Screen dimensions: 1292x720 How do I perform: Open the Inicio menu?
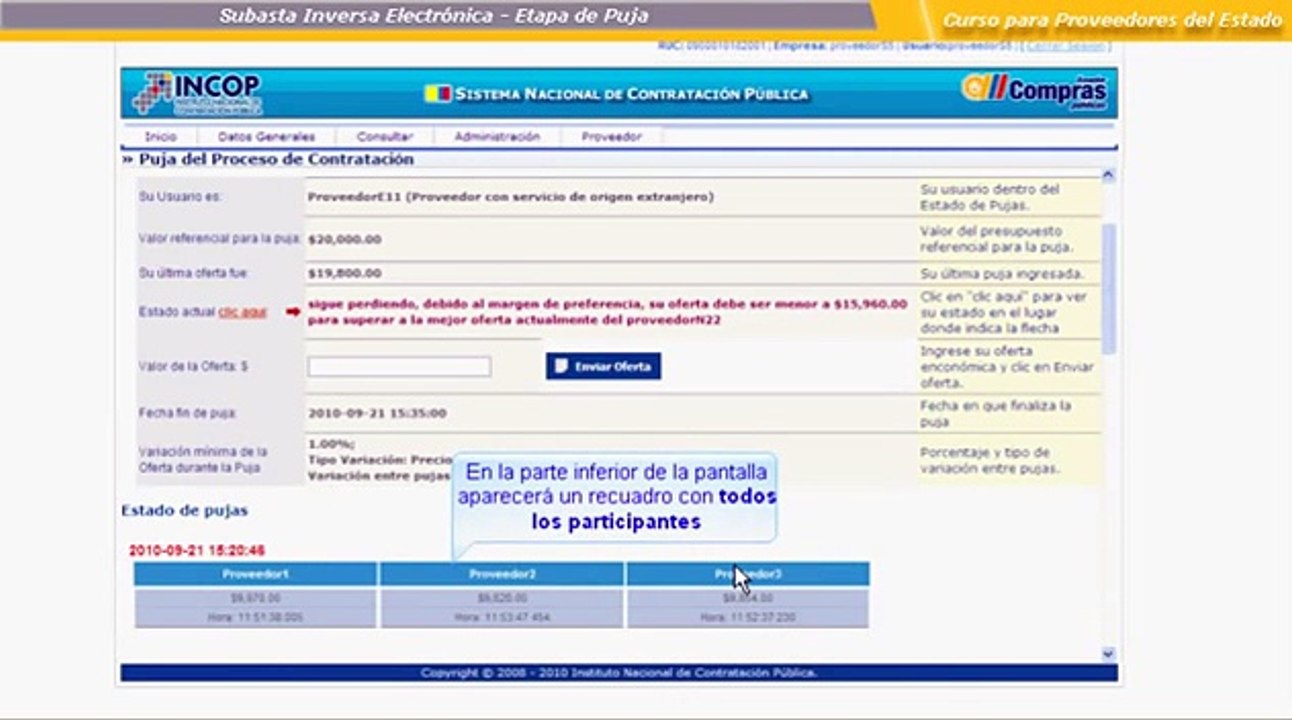160,137
